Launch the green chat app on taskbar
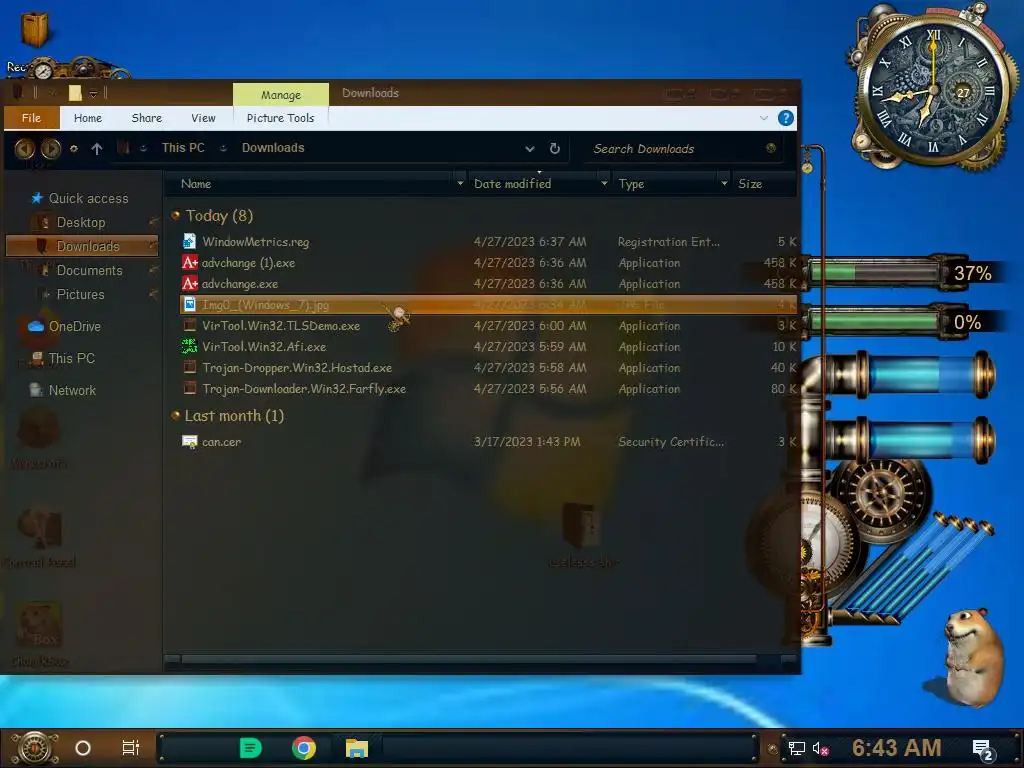This screenshot has height=768, width=1024. tap(251, 748)
